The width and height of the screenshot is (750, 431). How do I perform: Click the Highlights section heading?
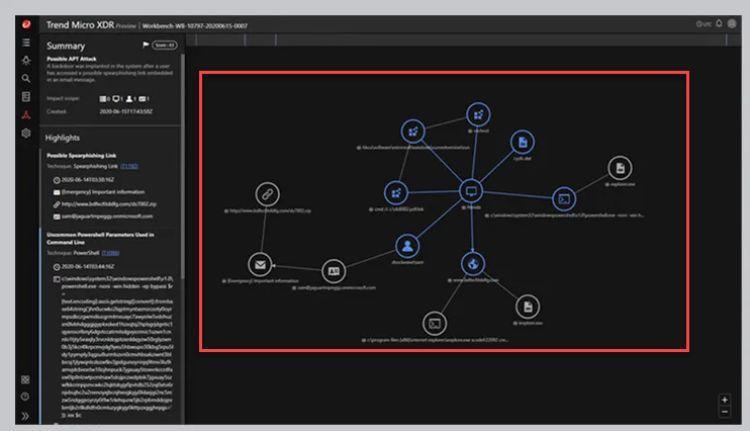pyautogui.click(x=62, y=138)
